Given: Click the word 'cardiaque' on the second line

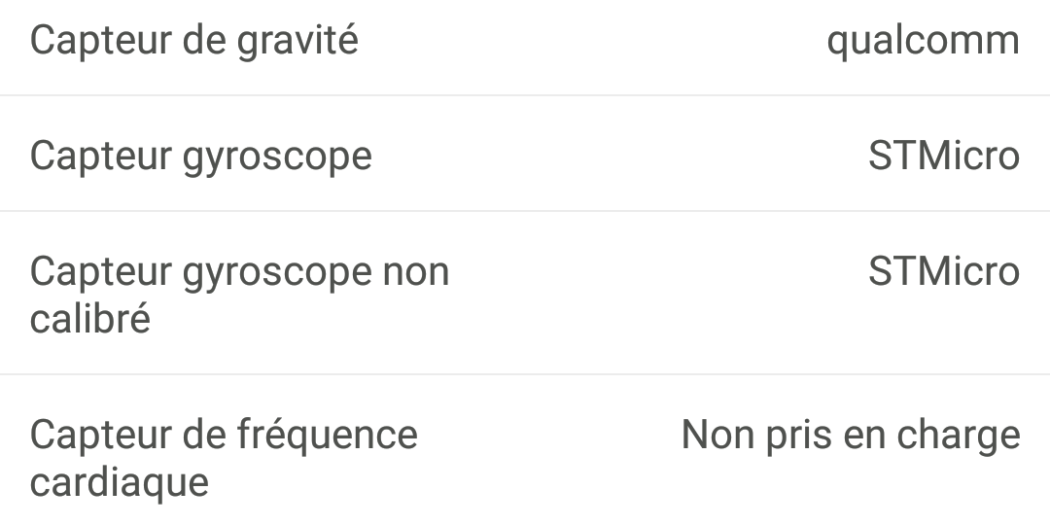Looking at the screenshot, I should pyautogui.click(x=119, y=483).
